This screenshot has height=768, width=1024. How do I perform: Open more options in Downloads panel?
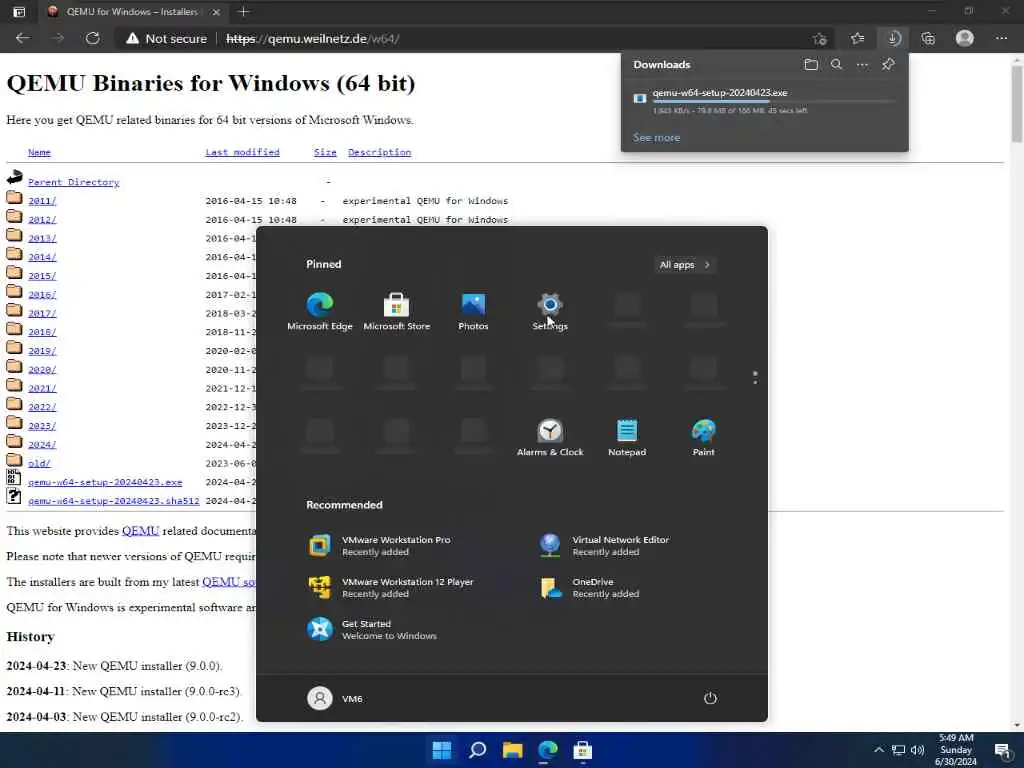863,64
